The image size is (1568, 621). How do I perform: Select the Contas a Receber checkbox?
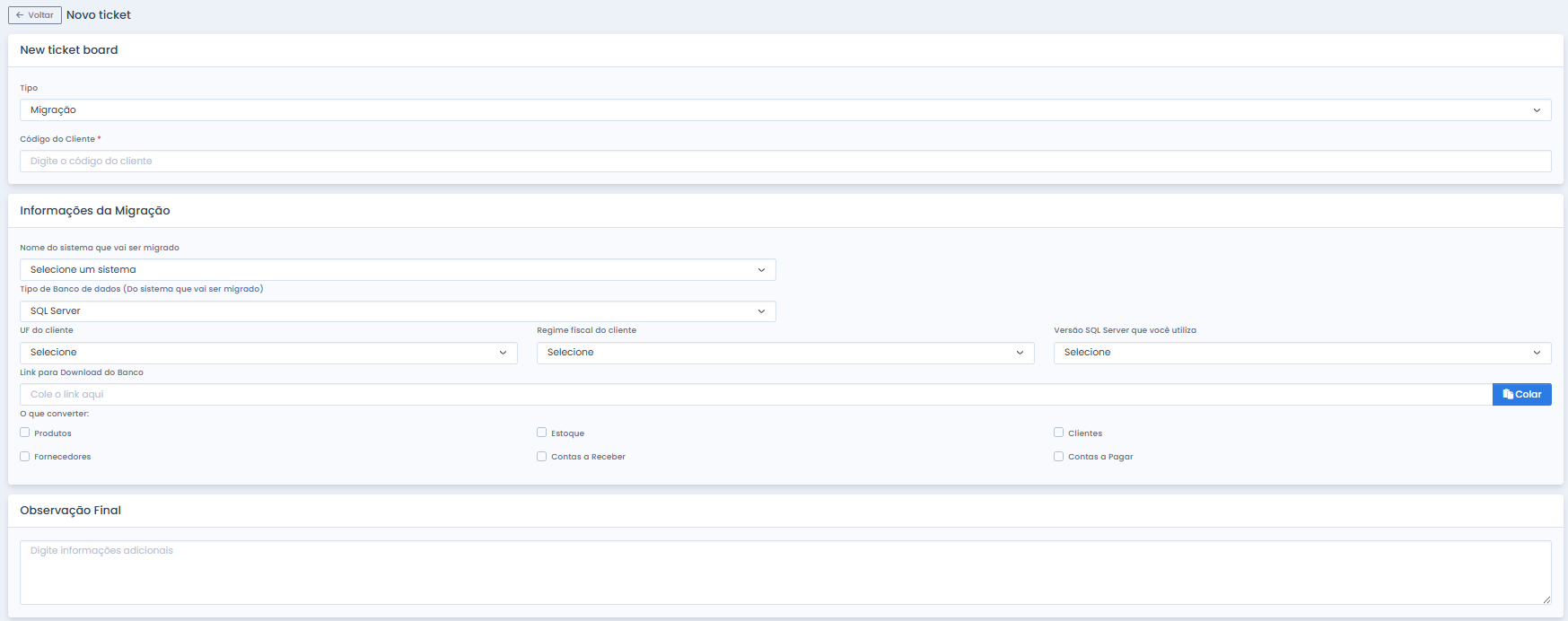(x=542, y=456)
